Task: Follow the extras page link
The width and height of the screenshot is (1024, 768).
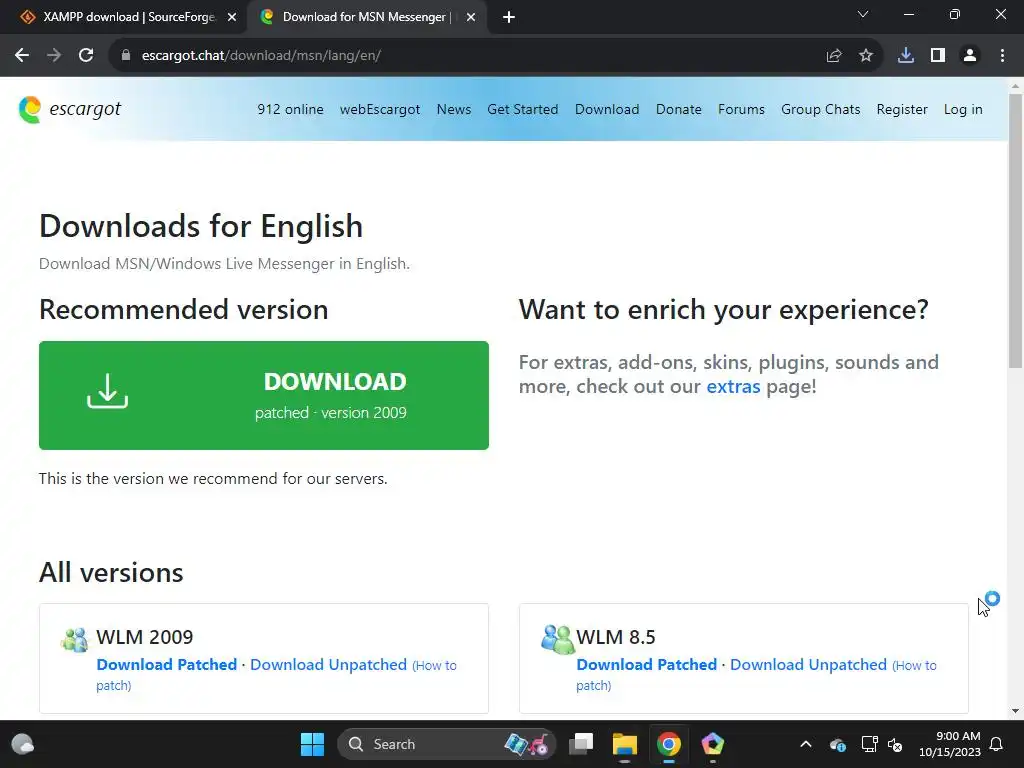Action: 733,387
